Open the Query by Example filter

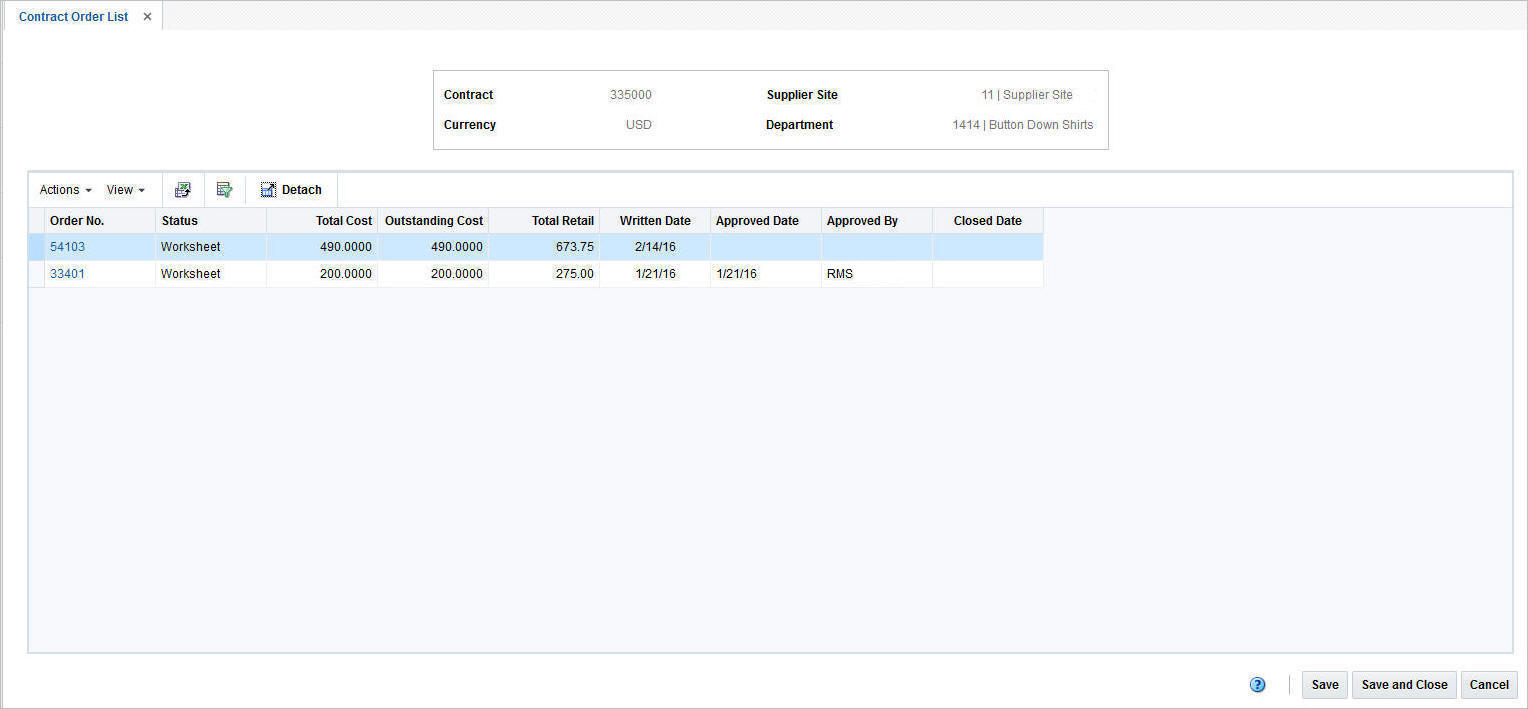tap(225, 189)
